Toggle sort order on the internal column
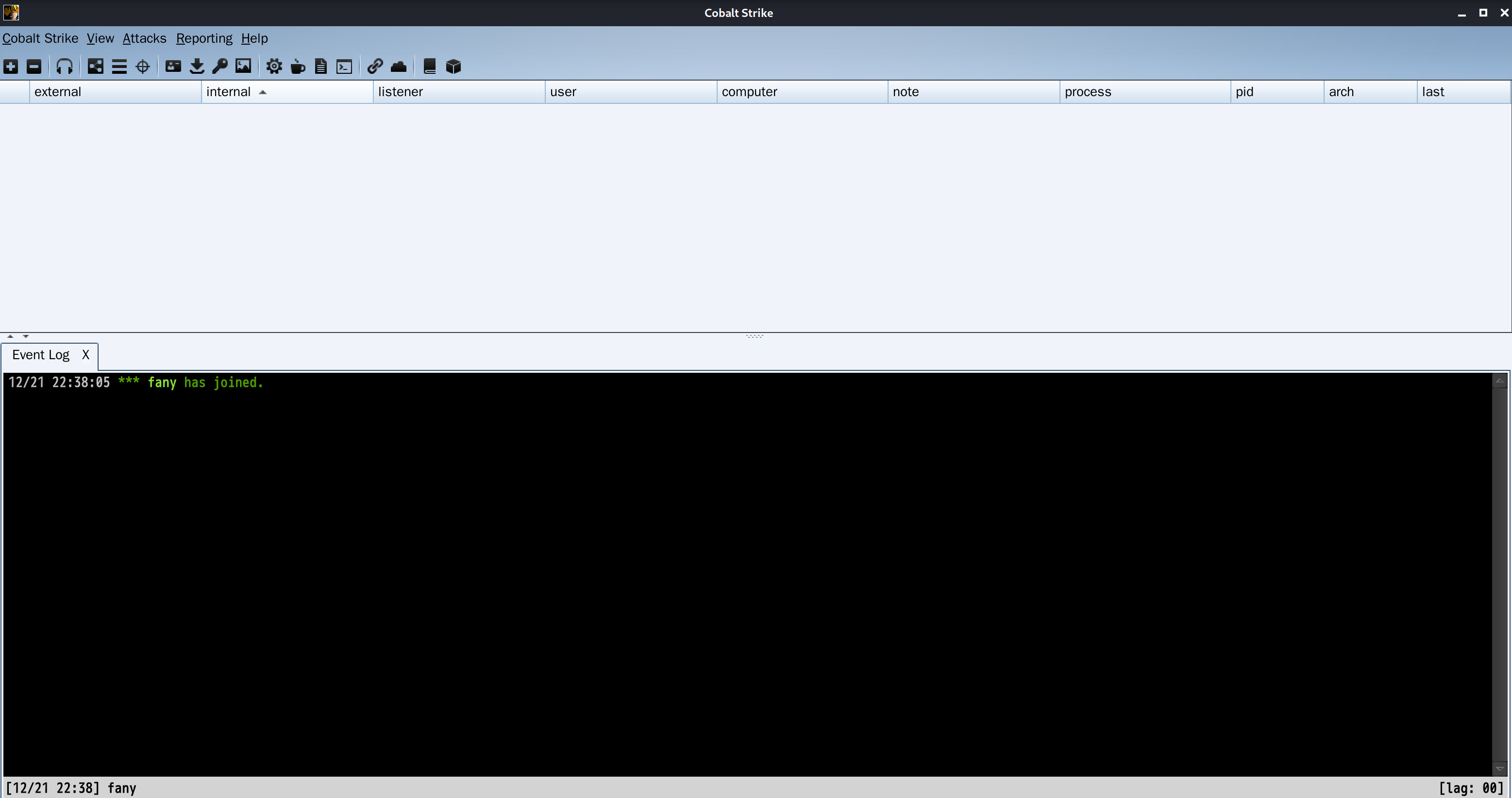The width and height of the screenshot is (1512, 798). tap(235, 92)
